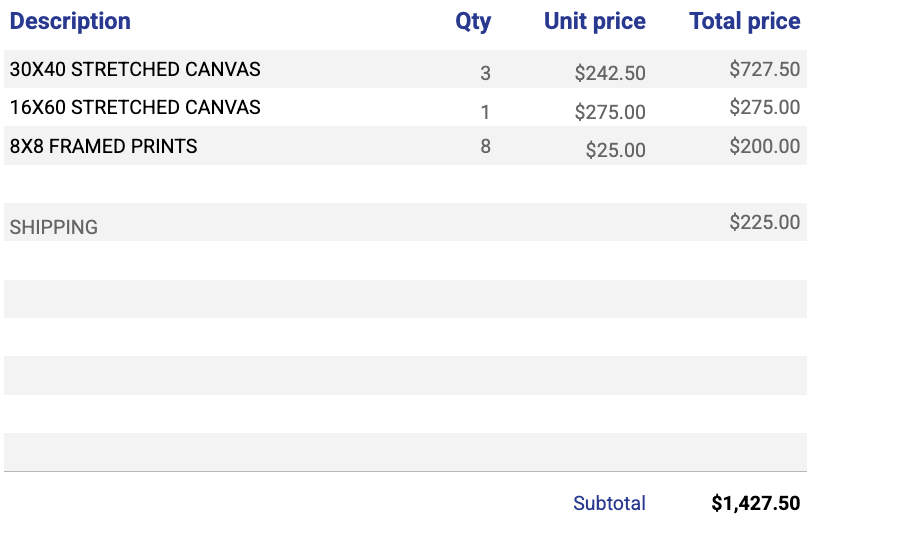Image resolution: width=900 pixels, height=540 pixels.
Task: Click the Subtotal label
Action: coord(609,503)
